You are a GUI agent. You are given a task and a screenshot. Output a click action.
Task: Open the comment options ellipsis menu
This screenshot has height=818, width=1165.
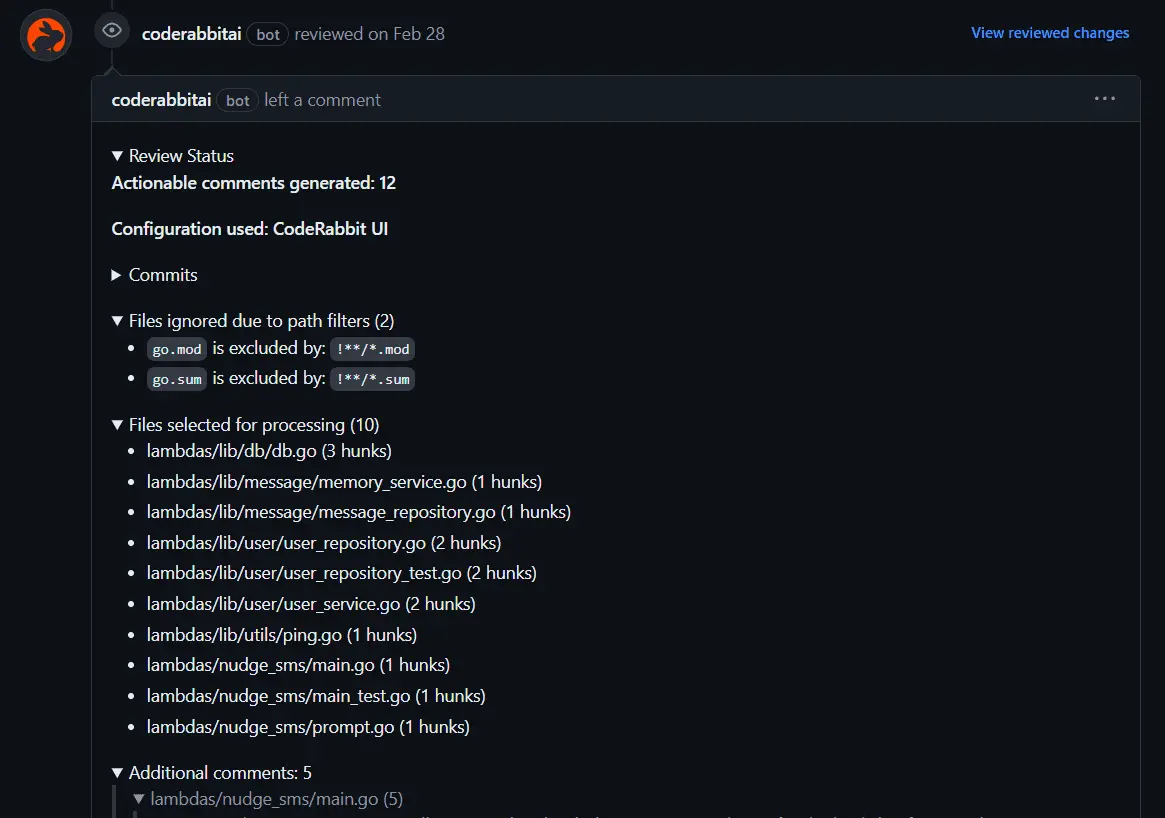coord(1104,98)
